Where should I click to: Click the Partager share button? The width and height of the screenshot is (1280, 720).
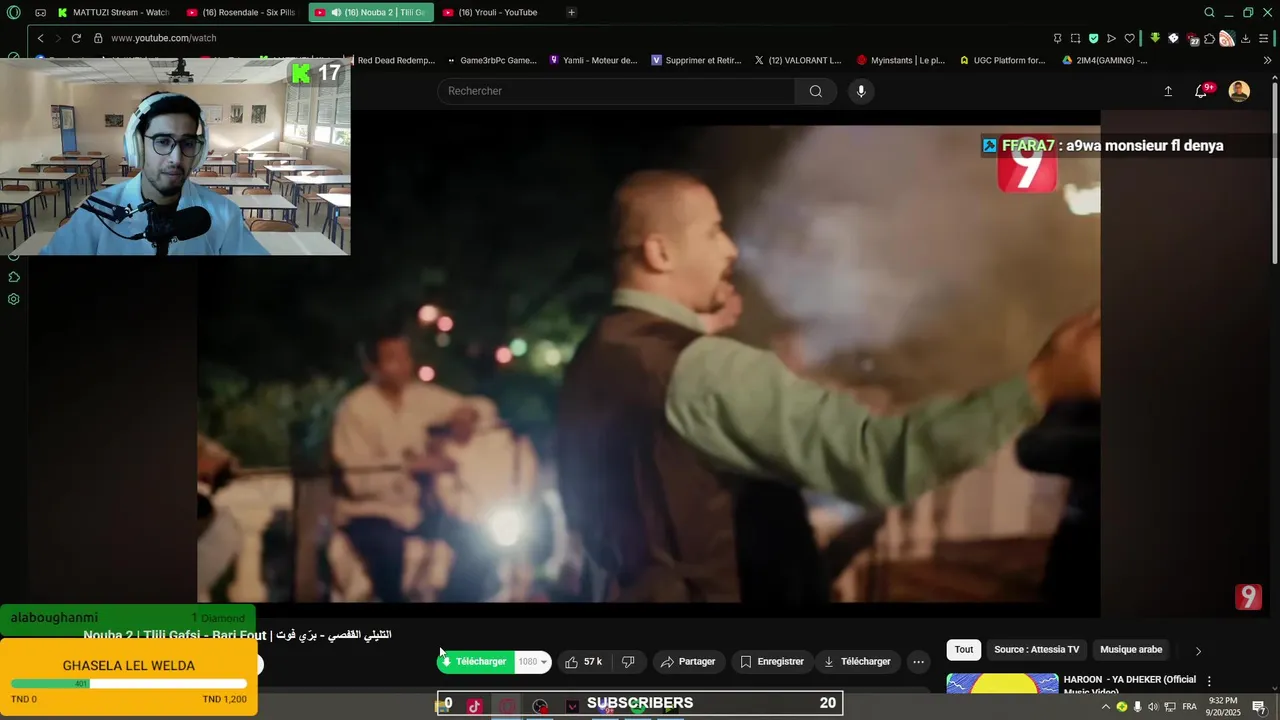(689, 662)
